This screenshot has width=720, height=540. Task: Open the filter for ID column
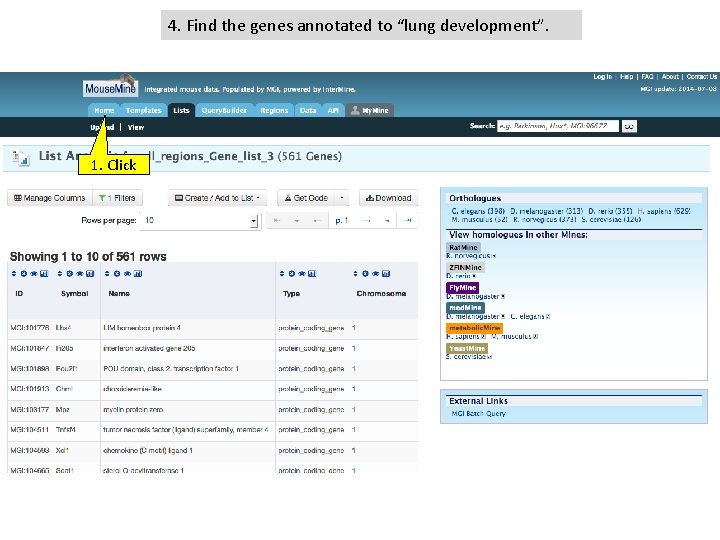coord(34,274)
